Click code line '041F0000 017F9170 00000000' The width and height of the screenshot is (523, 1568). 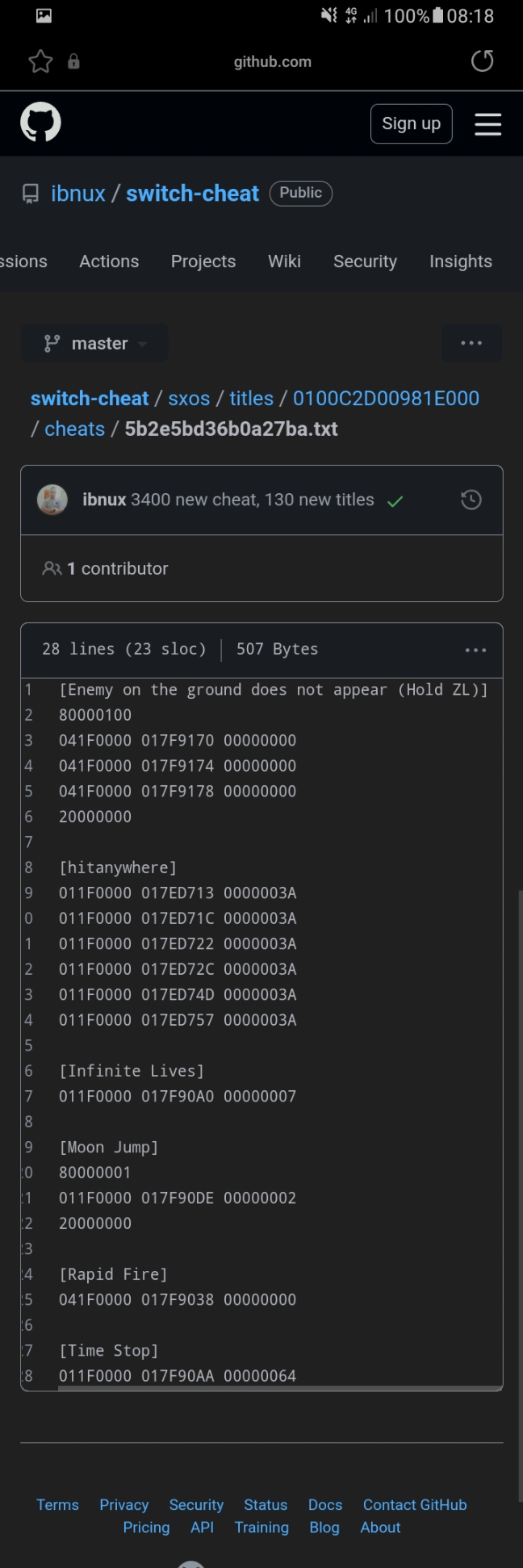[178, 741]
